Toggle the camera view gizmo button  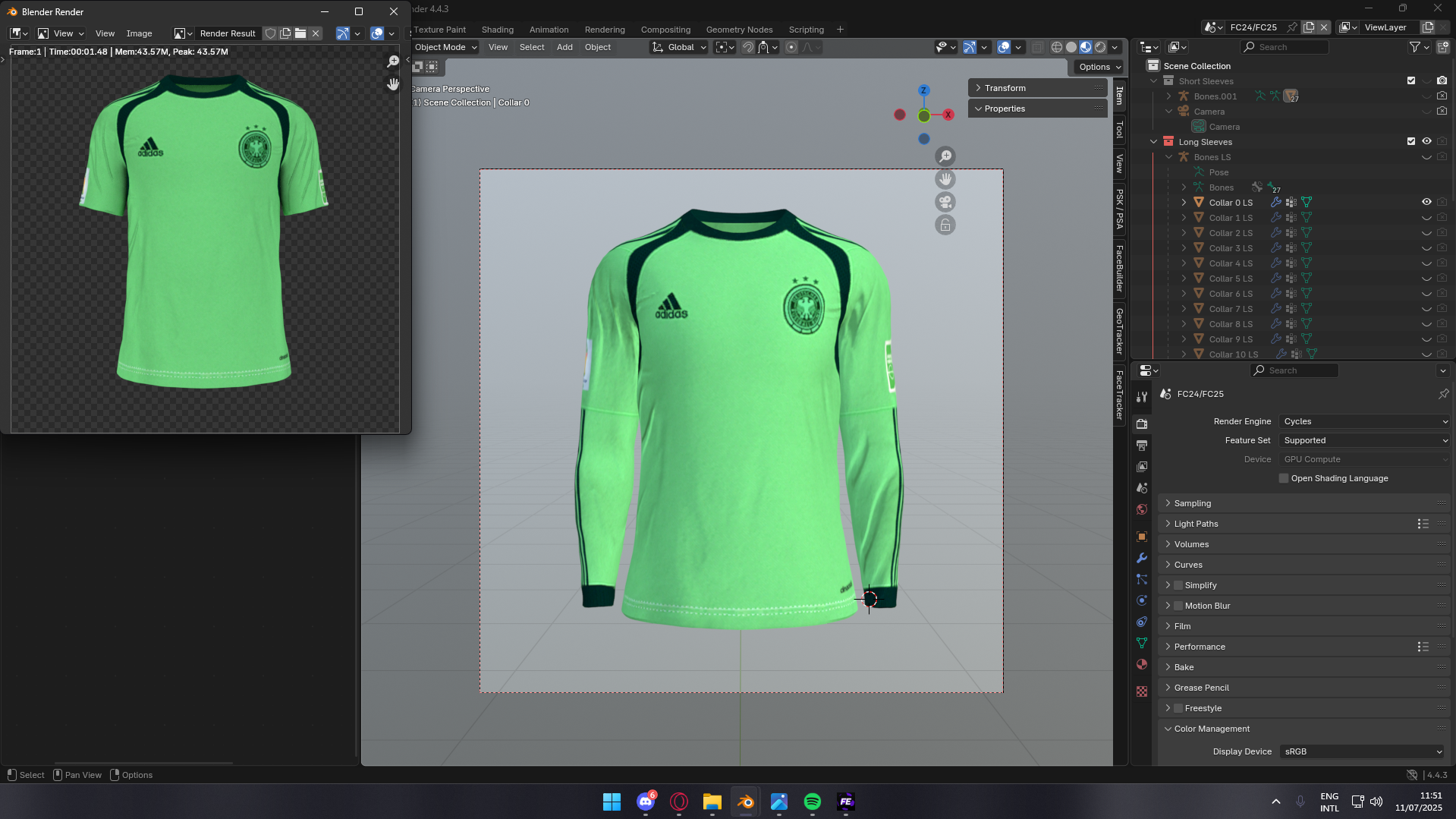pos(945,202)
